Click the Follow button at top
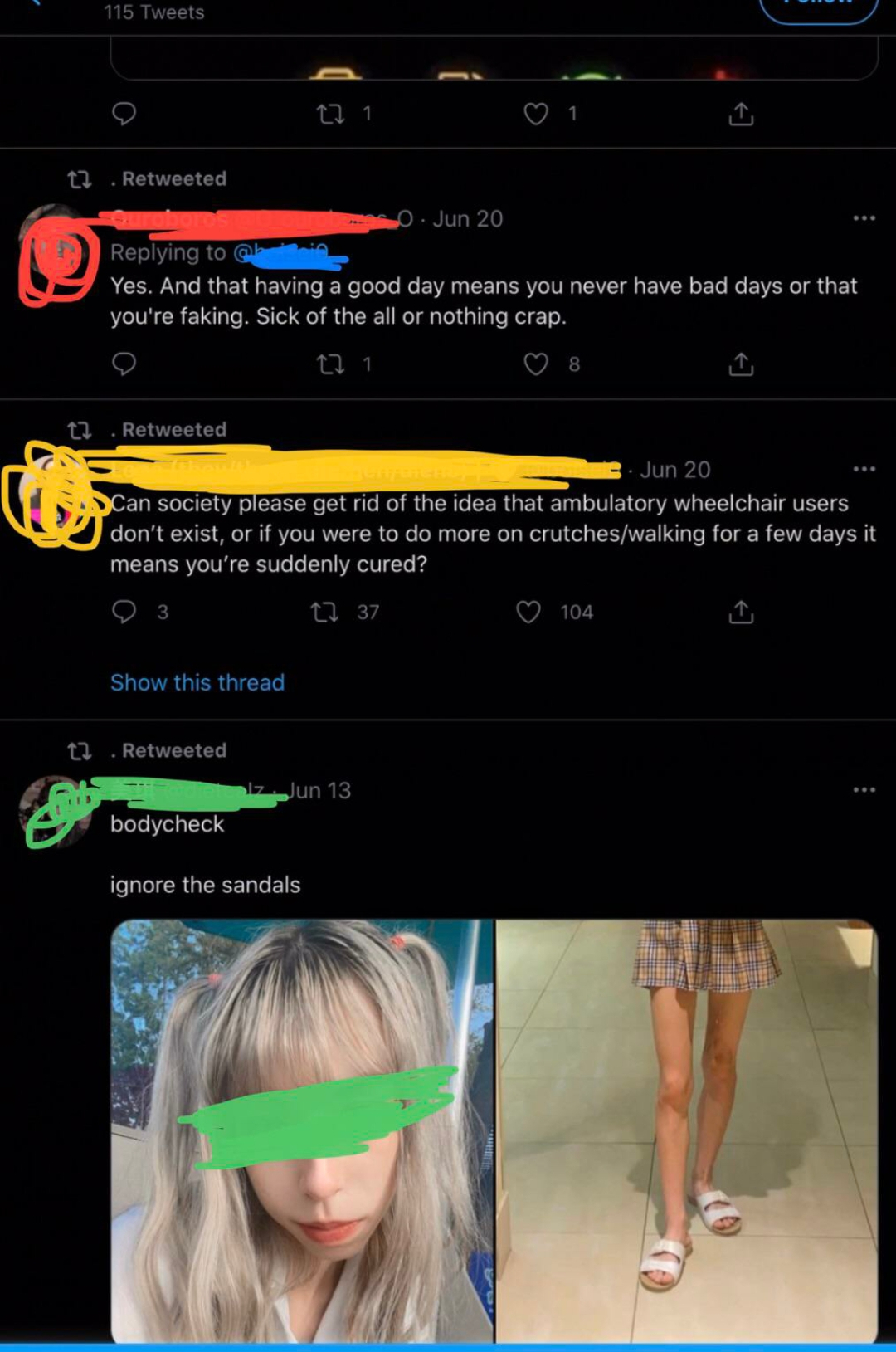The image size is (896, 1352). pyautogui.click(x=819, y=10)
